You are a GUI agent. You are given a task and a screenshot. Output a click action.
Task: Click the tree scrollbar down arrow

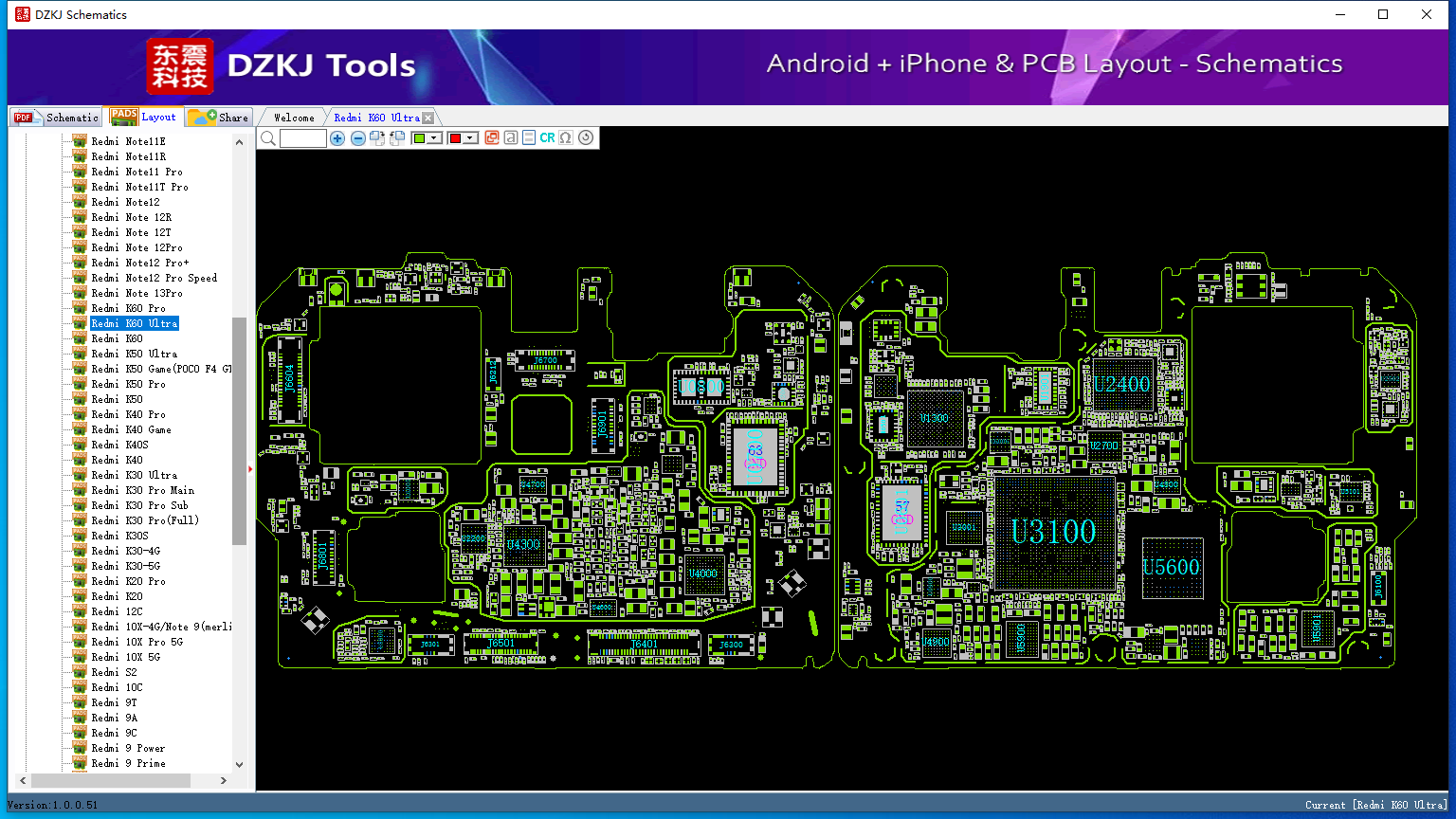click(x=239, y=764)
